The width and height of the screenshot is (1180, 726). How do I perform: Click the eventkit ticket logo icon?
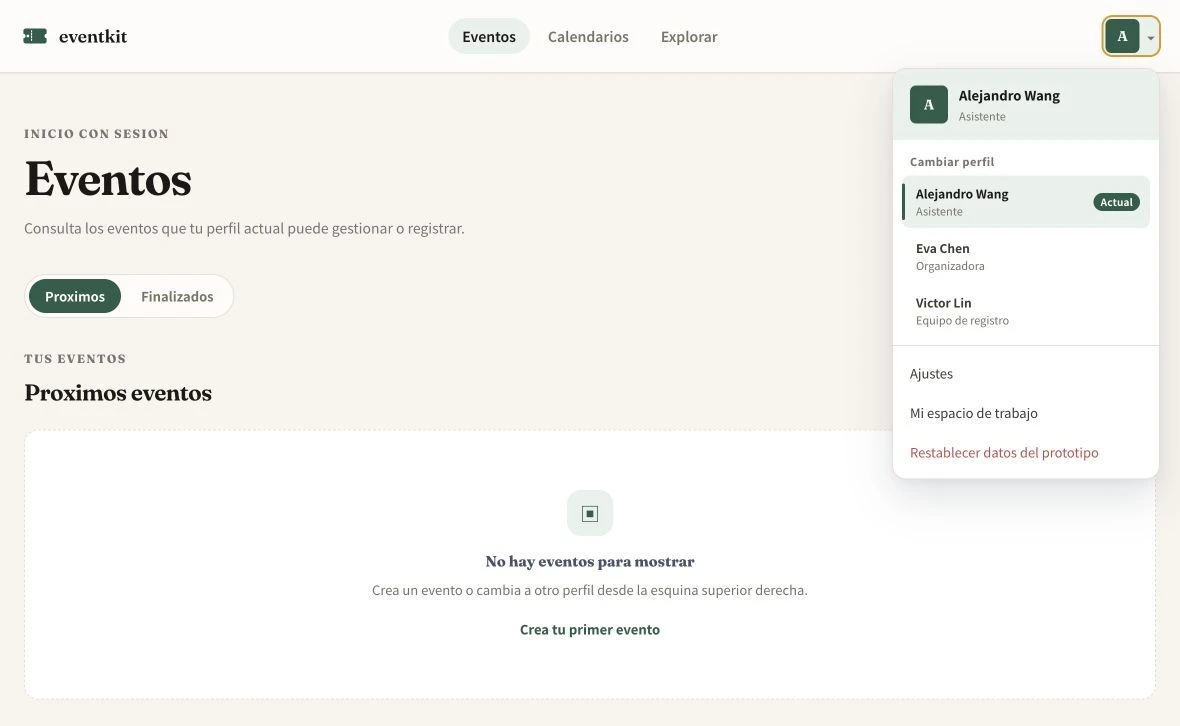35,36
